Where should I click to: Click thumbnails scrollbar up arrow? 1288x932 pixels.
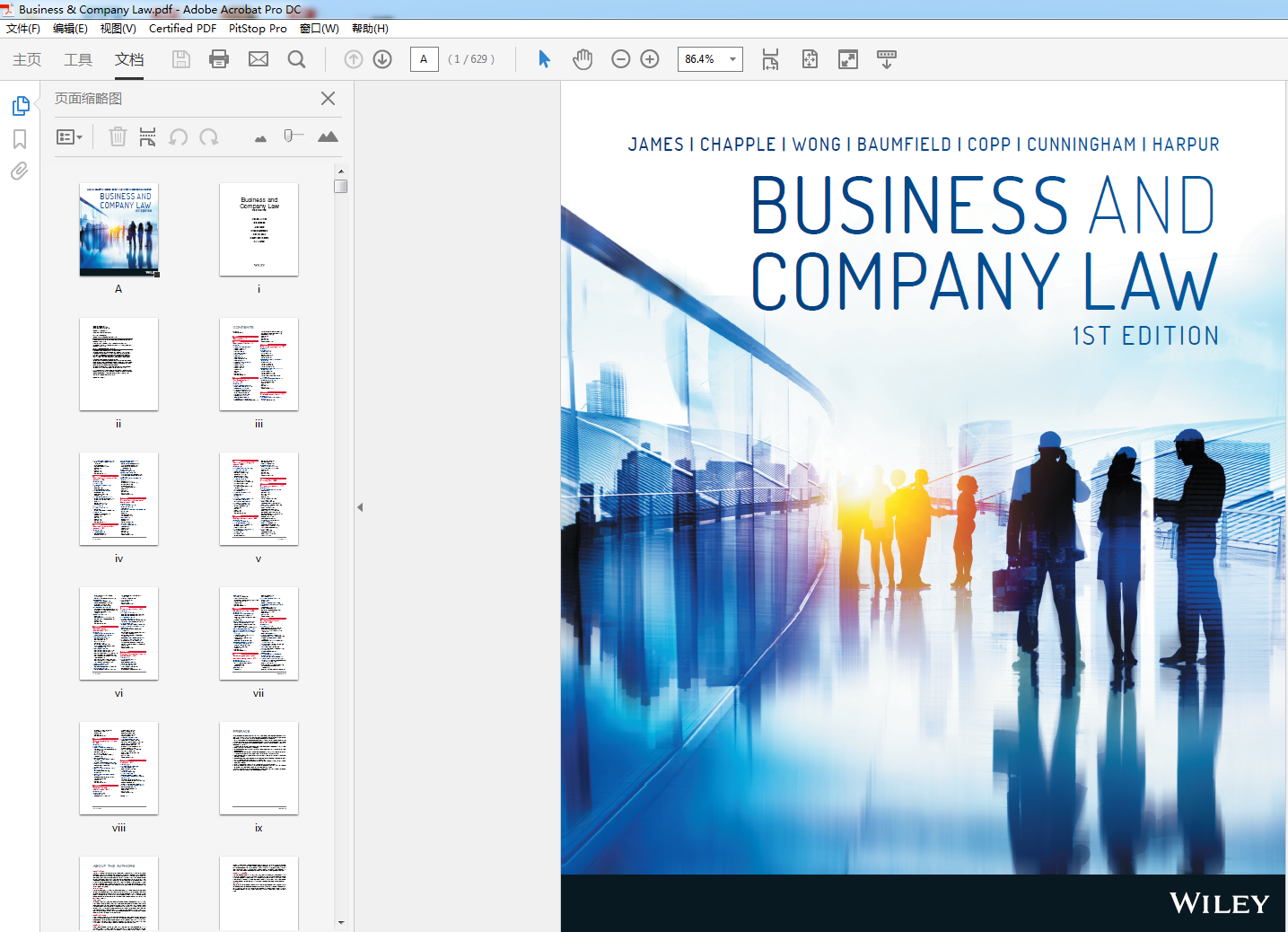341,171
